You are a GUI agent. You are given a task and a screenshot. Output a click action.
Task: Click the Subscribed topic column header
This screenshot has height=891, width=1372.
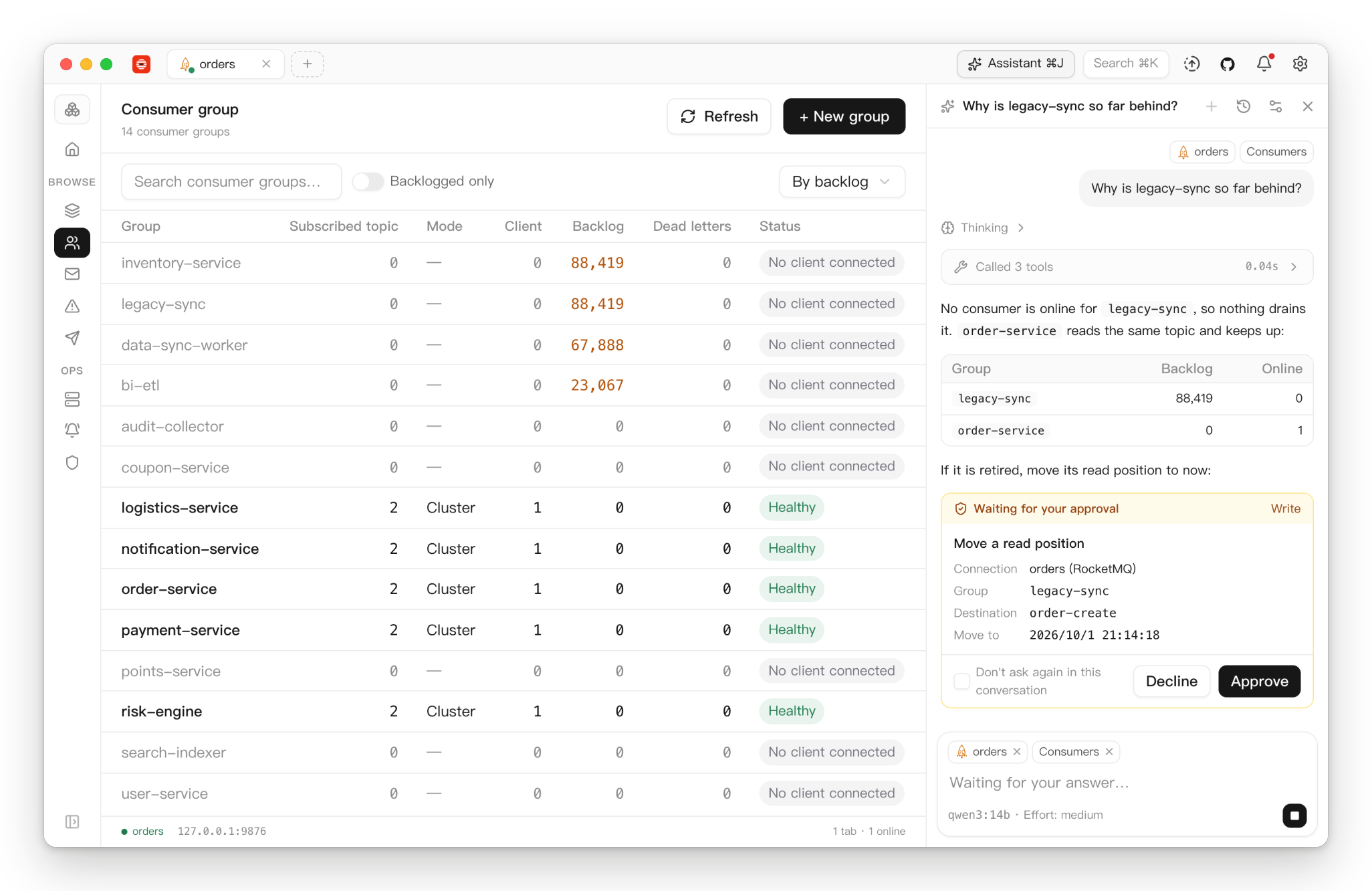[344, 227]
